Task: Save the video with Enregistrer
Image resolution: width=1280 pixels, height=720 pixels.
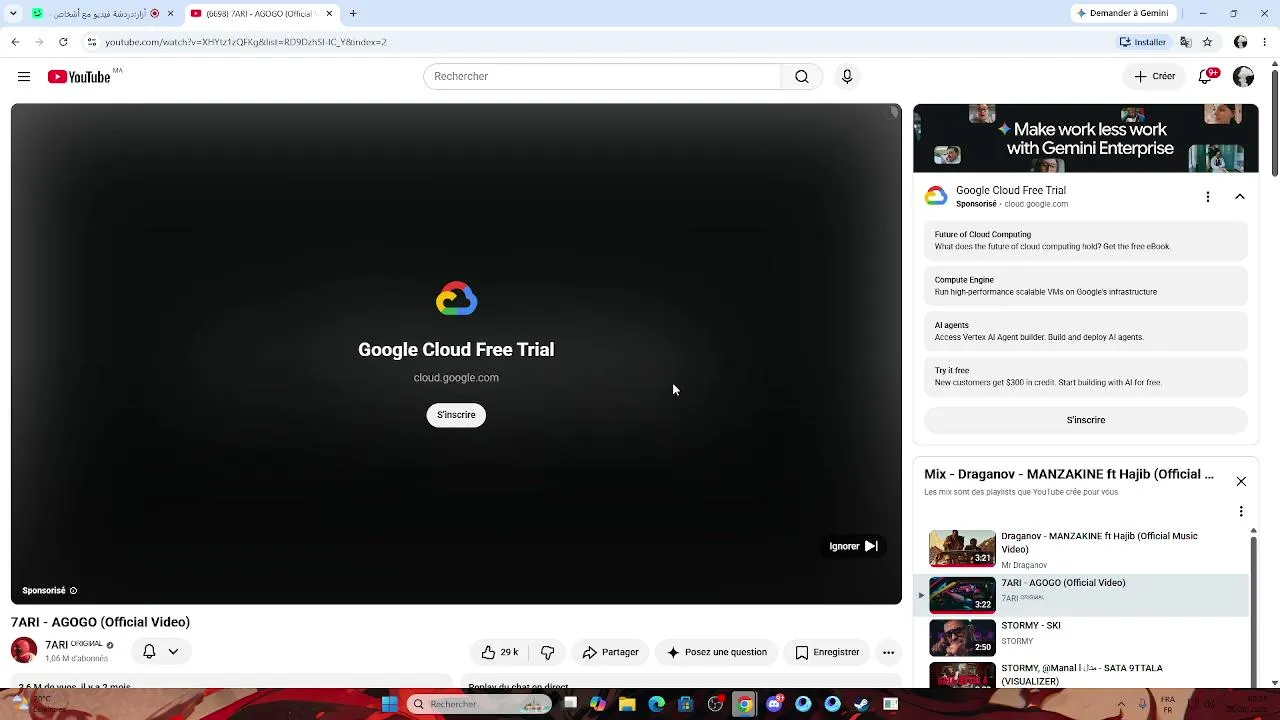Action: pyautogui.click(x=827, y=652)
